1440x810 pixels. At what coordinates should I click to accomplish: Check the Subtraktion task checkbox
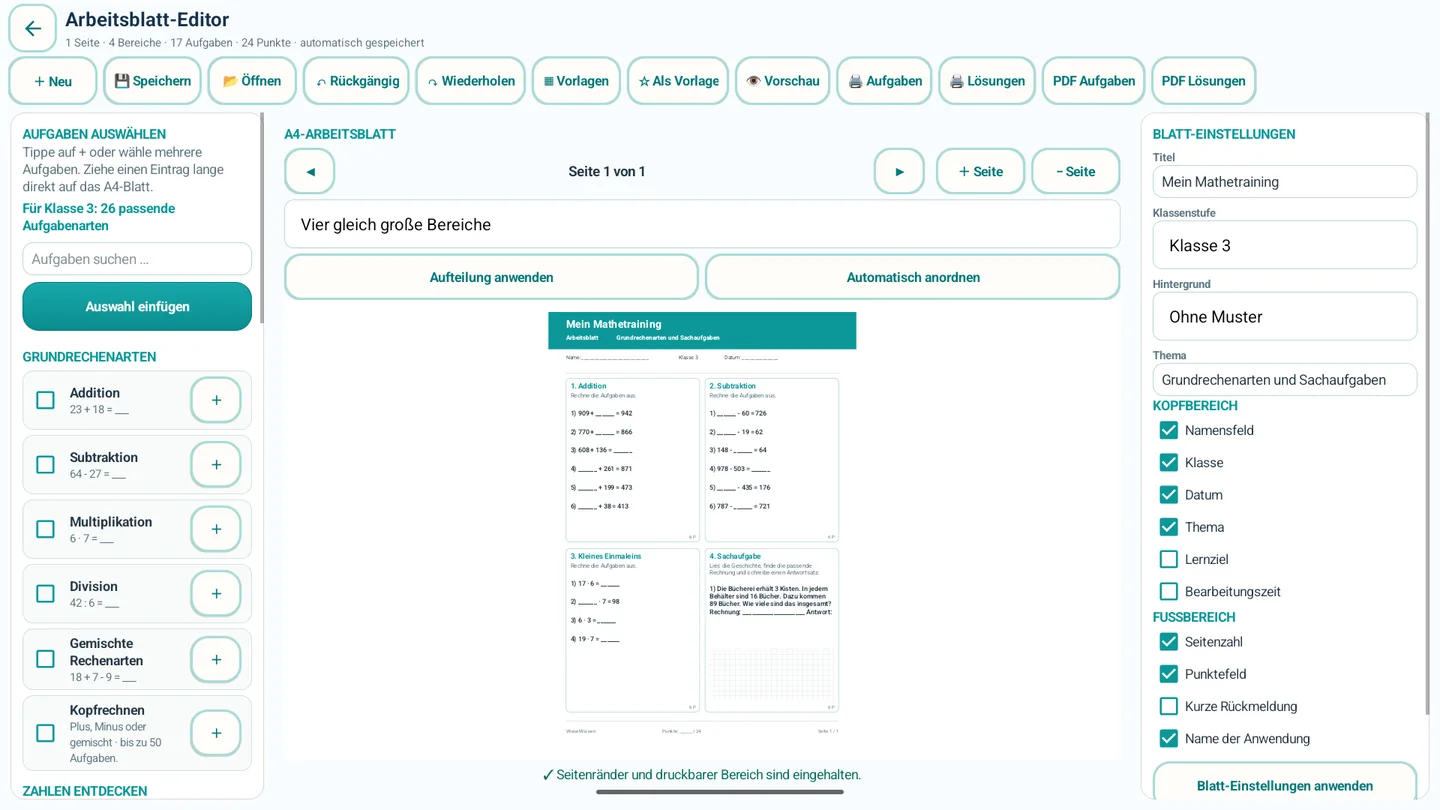(x=45, y=465)
